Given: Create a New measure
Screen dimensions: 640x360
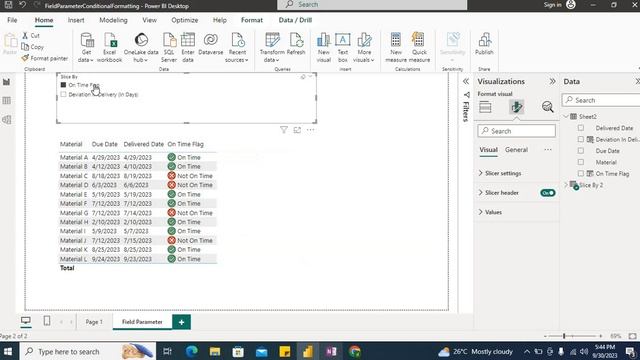Looking at the screenshot, I should coord(396,48).
